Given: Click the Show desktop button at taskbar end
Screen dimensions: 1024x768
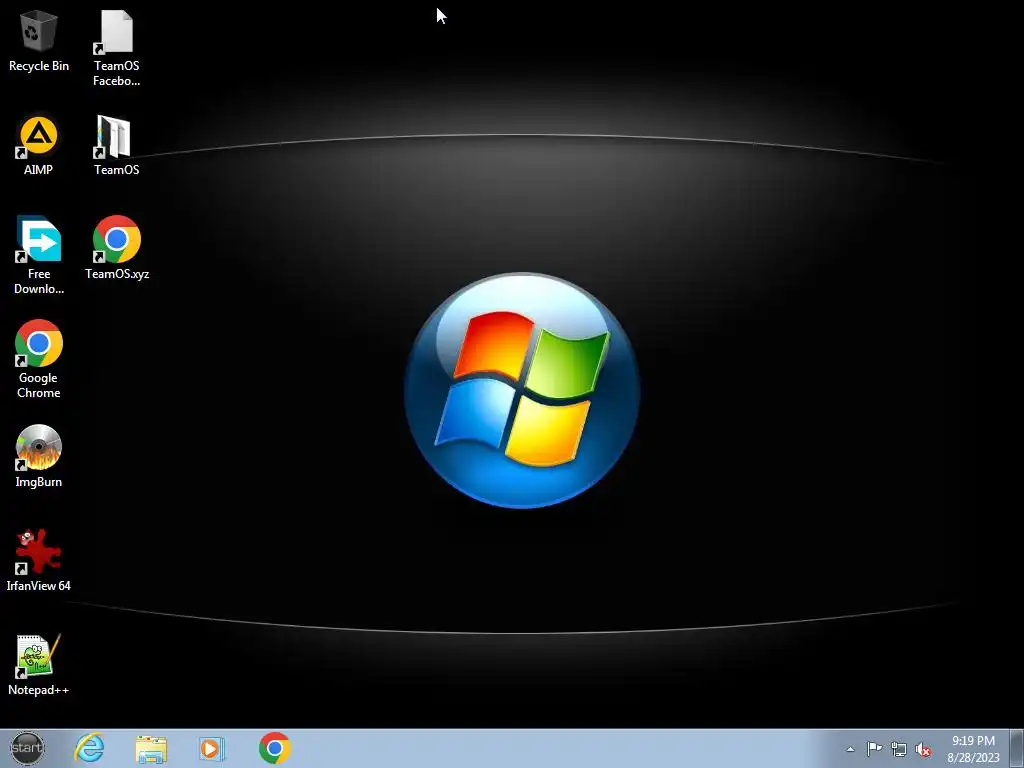Looking at the screenshot, I should pyautogui.click(x=1019, y=748).
